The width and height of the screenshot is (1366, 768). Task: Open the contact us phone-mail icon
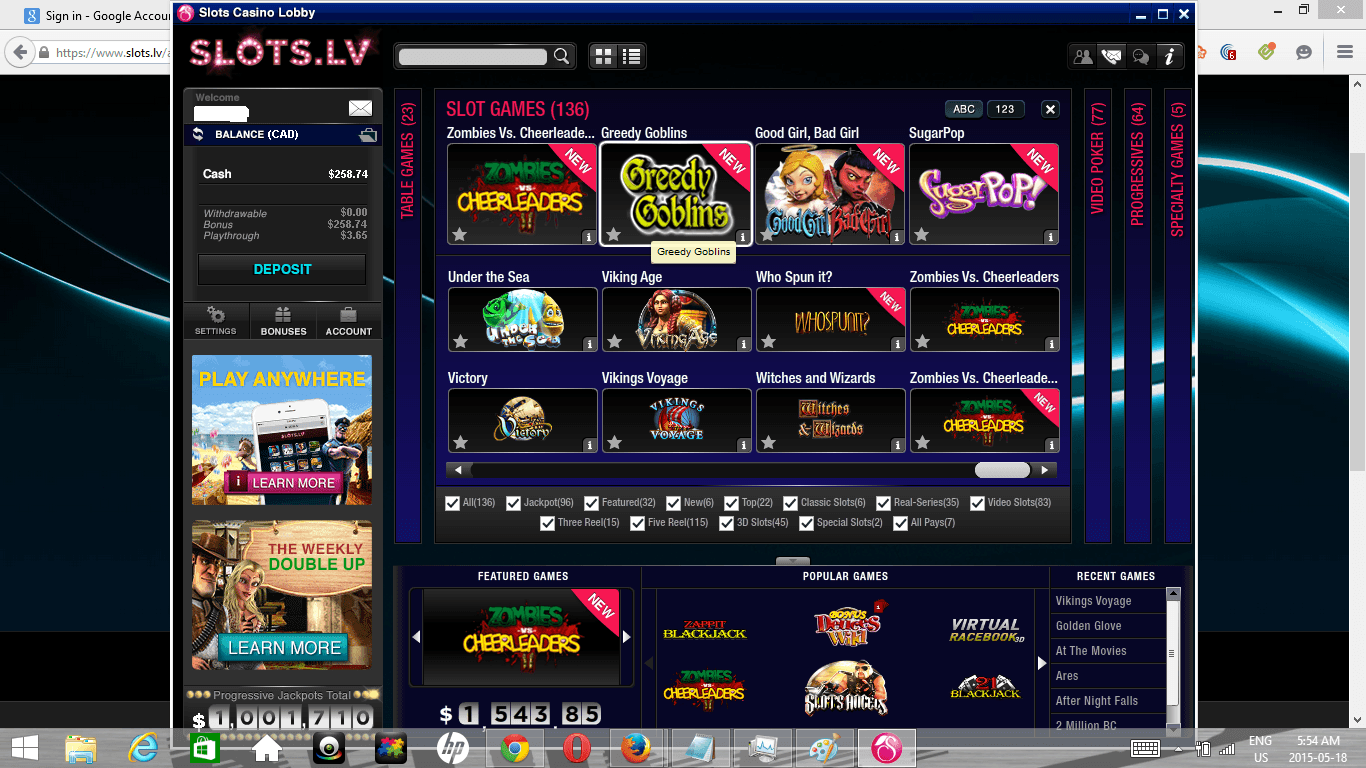[1111, 56]
